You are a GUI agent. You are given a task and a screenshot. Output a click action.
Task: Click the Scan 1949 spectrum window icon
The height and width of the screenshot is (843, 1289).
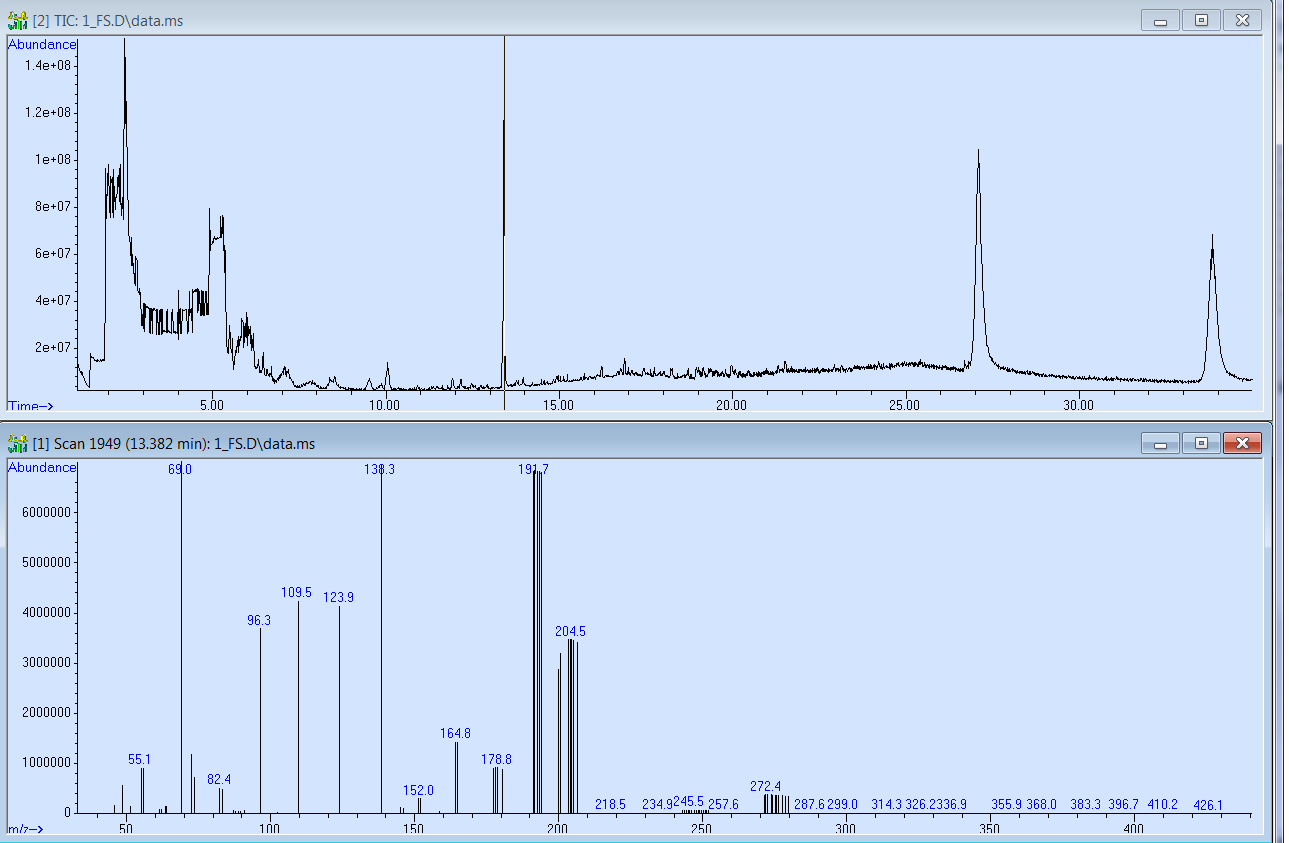(x=18, y=443)
